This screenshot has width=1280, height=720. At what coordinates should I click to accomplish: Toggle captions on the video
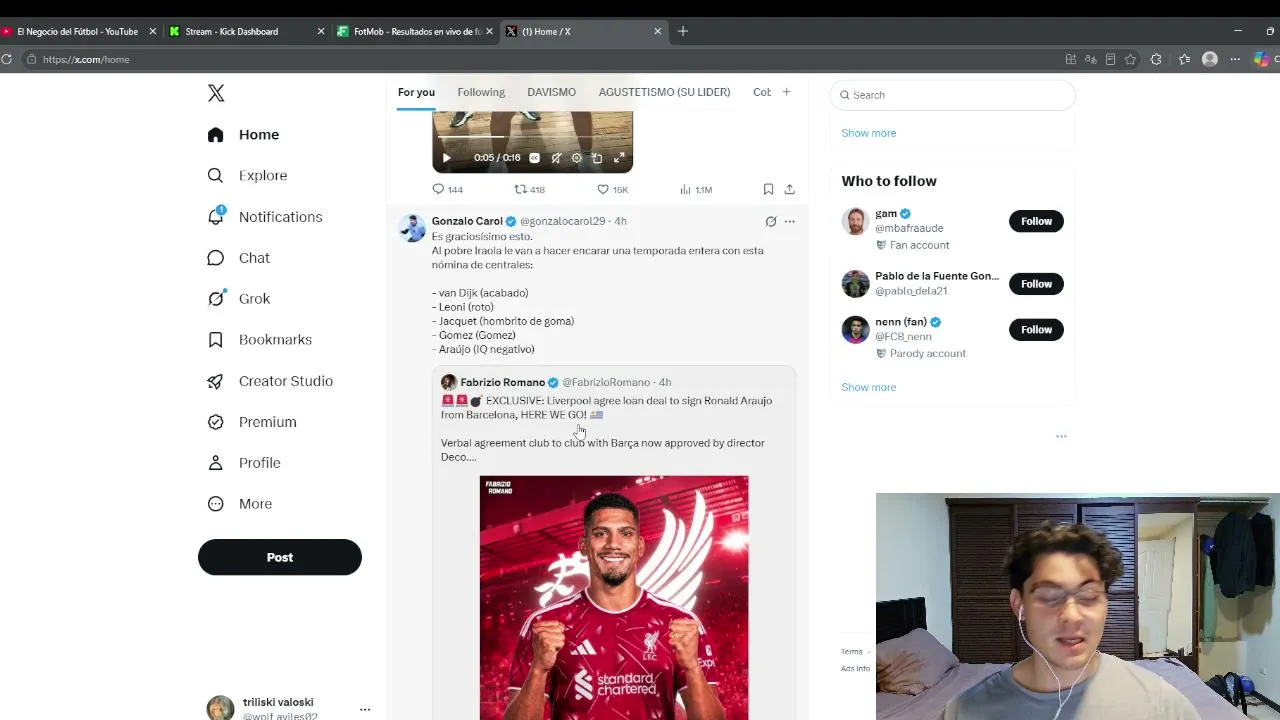[x=534, y=158]
